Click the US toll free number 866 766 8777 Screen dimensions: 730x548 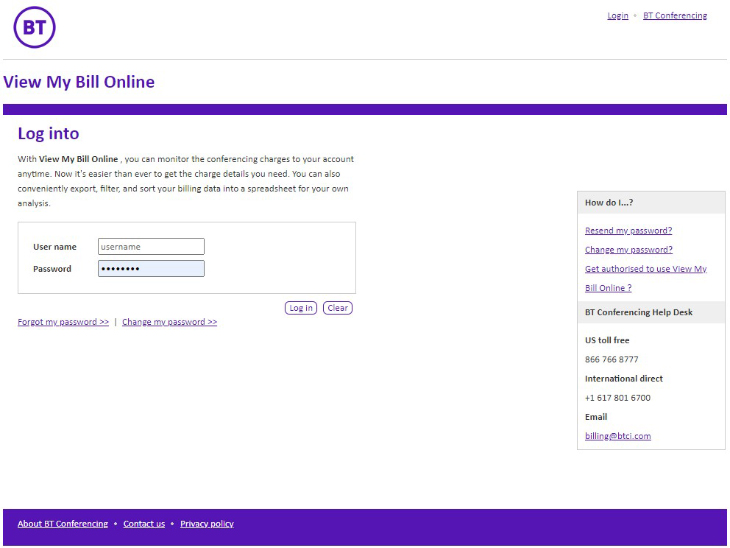tap(612, 359)
